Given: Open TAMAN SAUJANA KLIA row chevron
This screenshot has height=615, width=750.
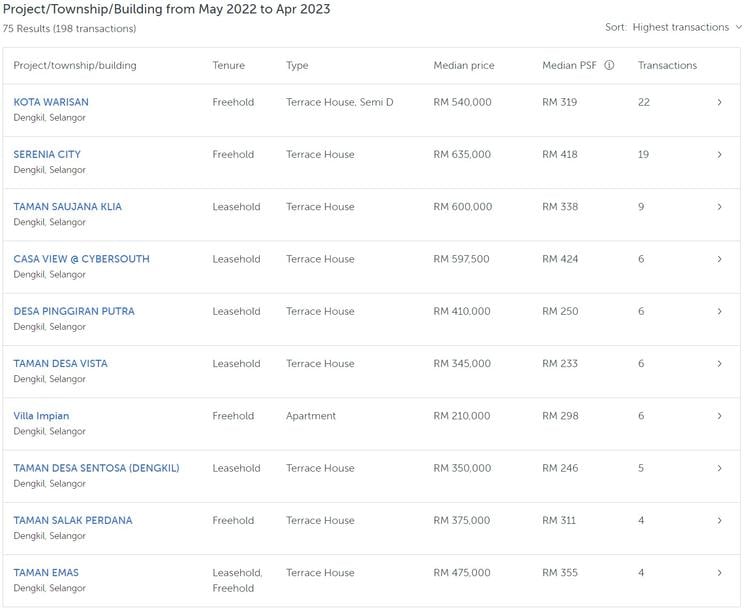Looking at the screenshot, I should click(x=719, y=207).
